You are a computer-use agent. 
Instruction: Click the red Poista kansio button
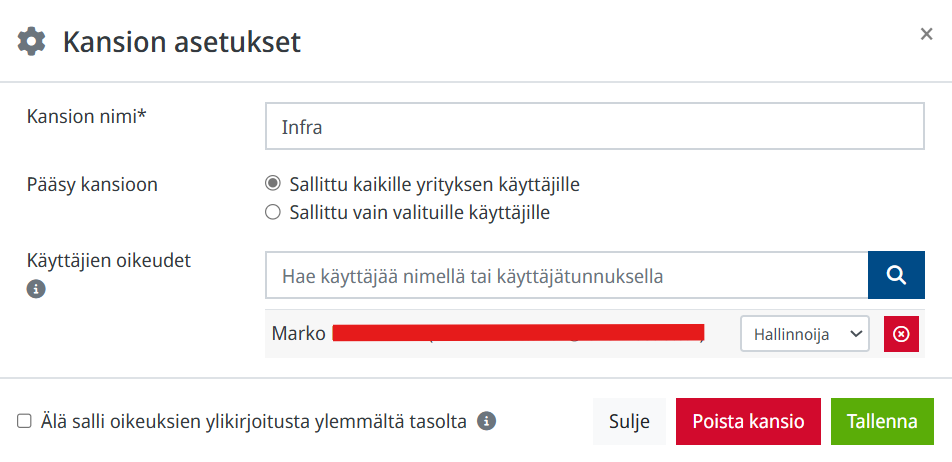pyautogui.click(x=748, y=421)
